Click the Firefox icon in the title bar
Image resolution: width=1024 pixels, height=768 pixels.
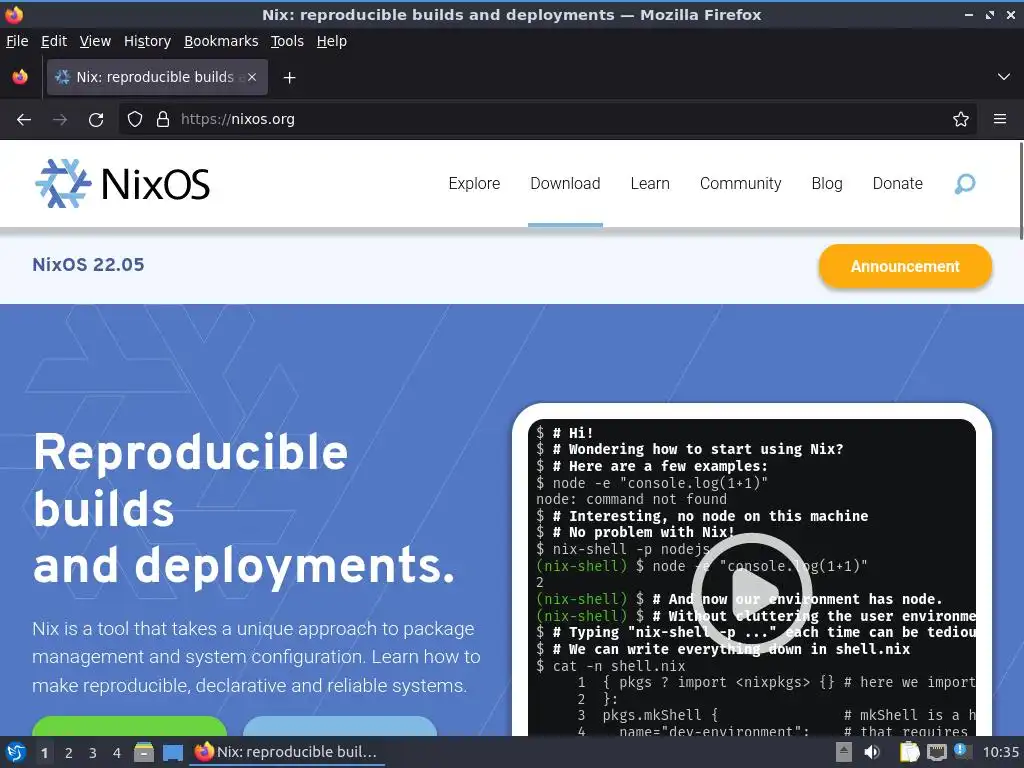coord(14,14)
